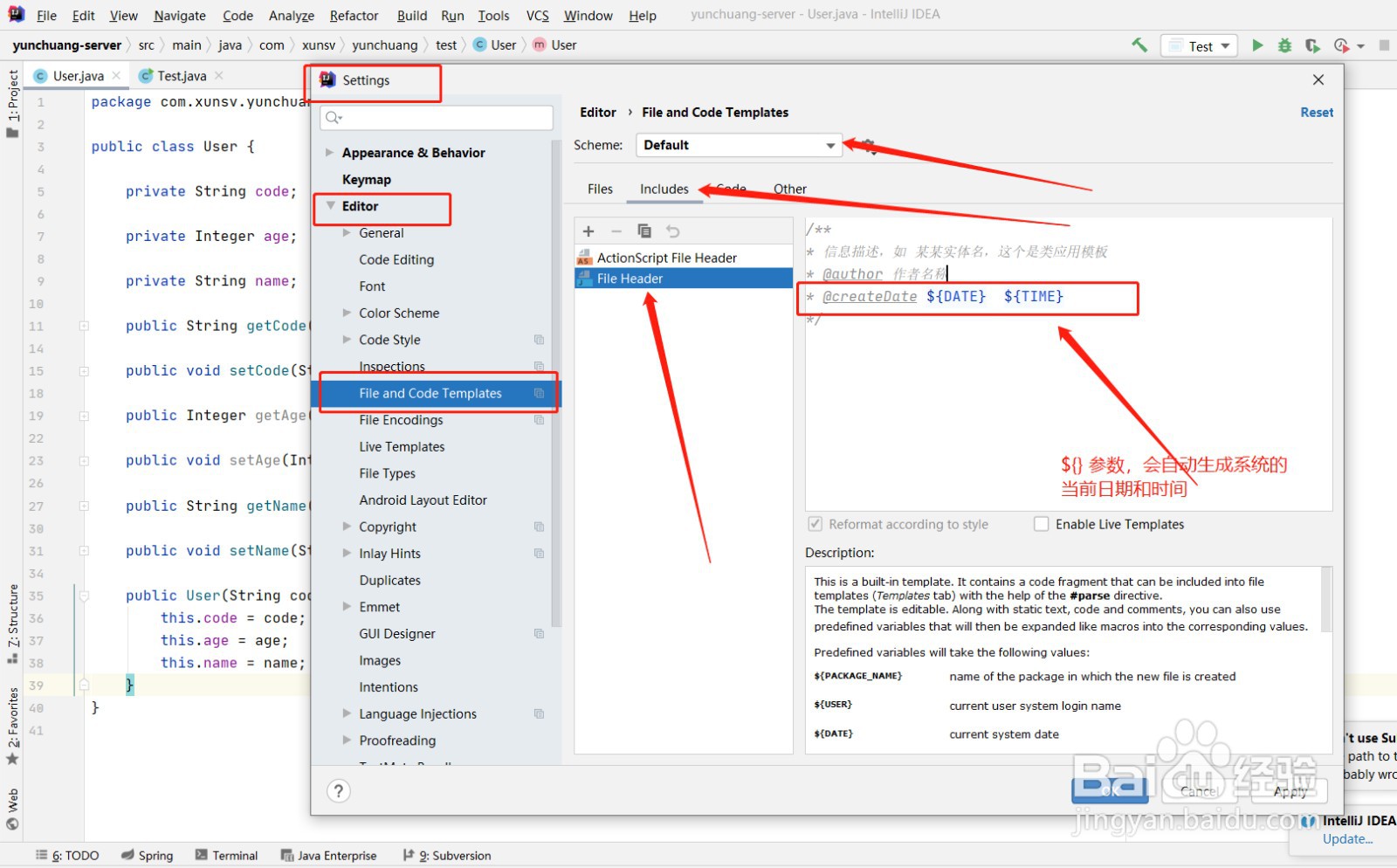Click the Reset link
The width and height of the screenshot is (1397, 868).
pyautogui.click(x=1317, y=113)
